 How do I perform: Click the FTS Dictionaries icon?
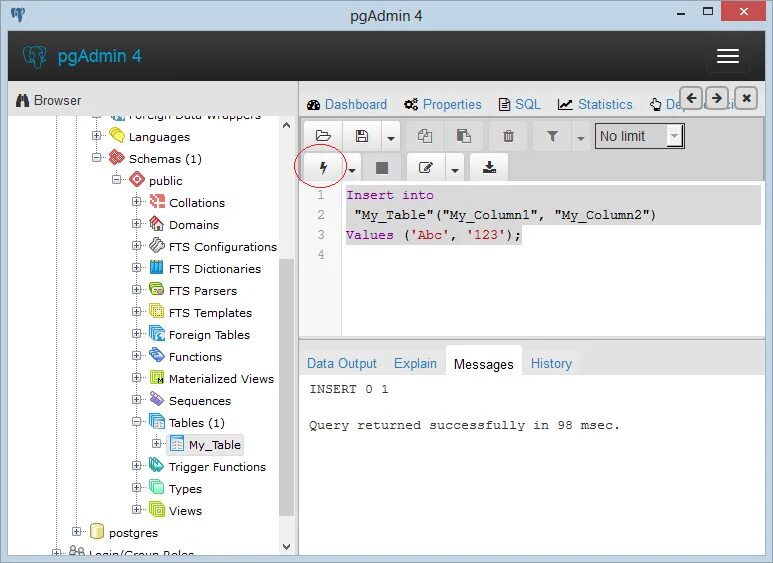coord(156,267)
